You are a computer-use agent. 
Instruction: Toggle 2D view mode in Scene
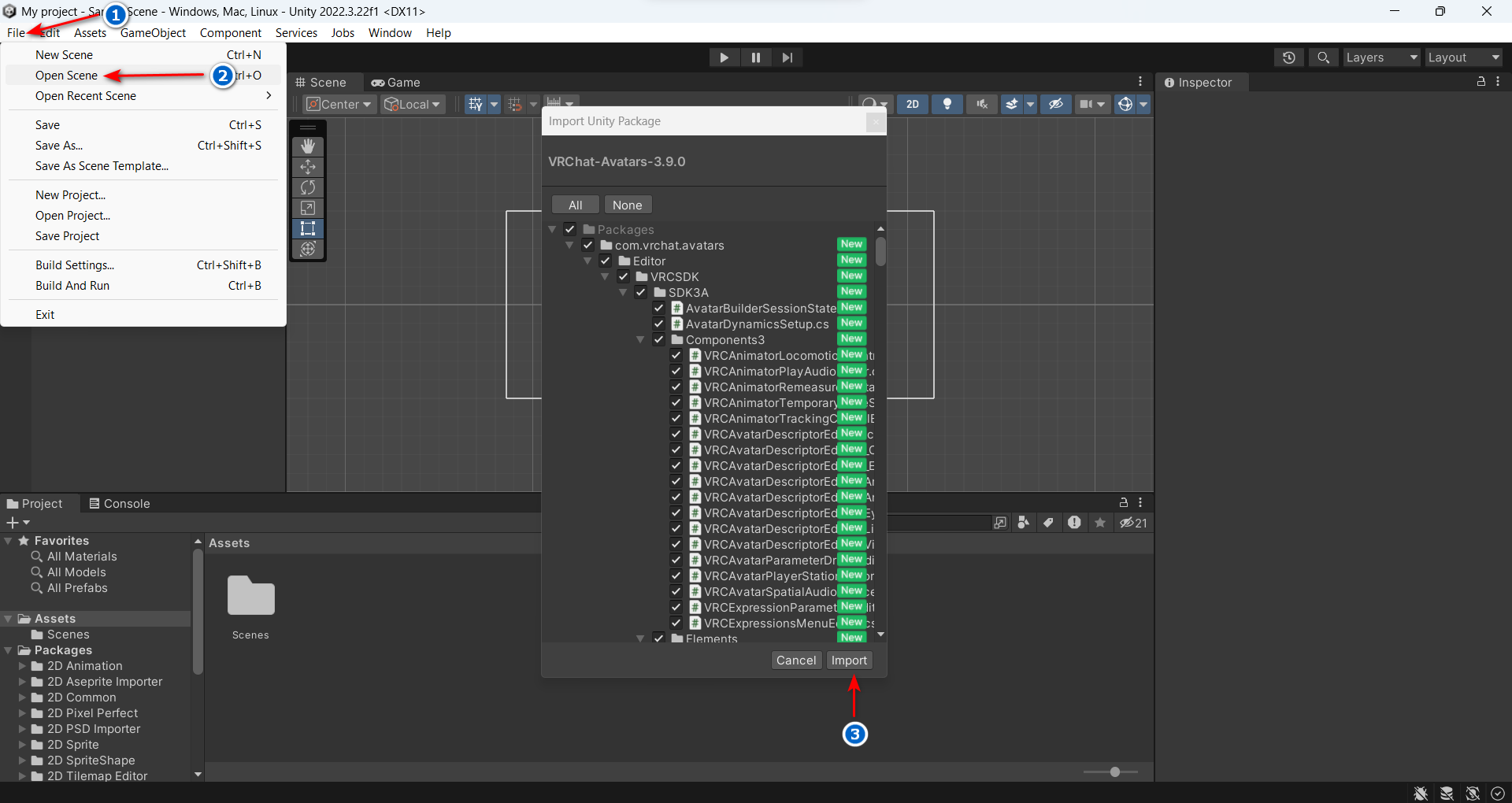912,104
